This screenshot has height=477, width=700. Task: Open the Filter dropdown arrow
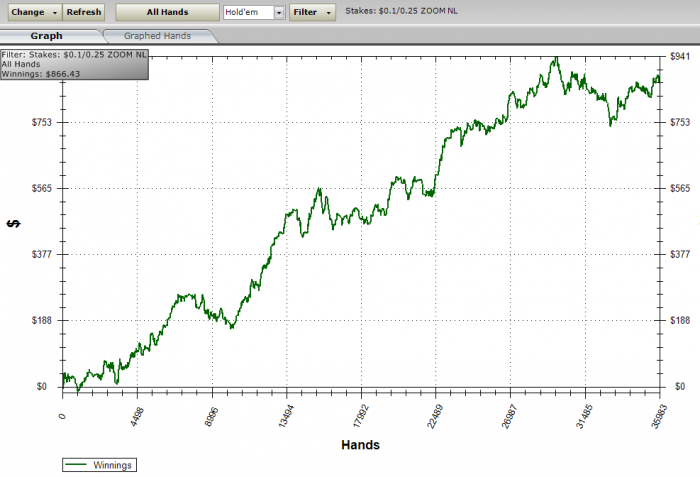[329, 13]
